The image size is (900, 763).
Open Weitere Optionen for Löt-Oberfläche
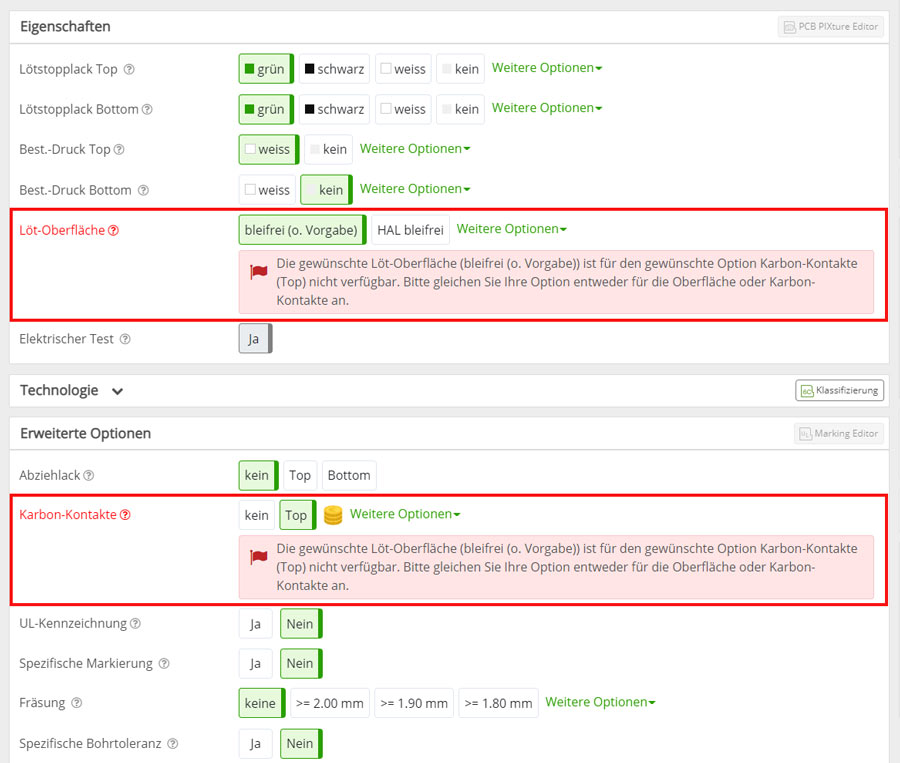[x=511, y=229]
